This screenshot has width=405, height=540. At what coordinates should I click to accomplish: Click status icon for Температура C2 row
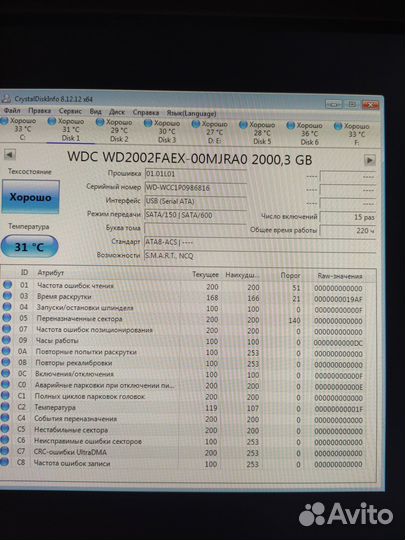pos(5,406)
